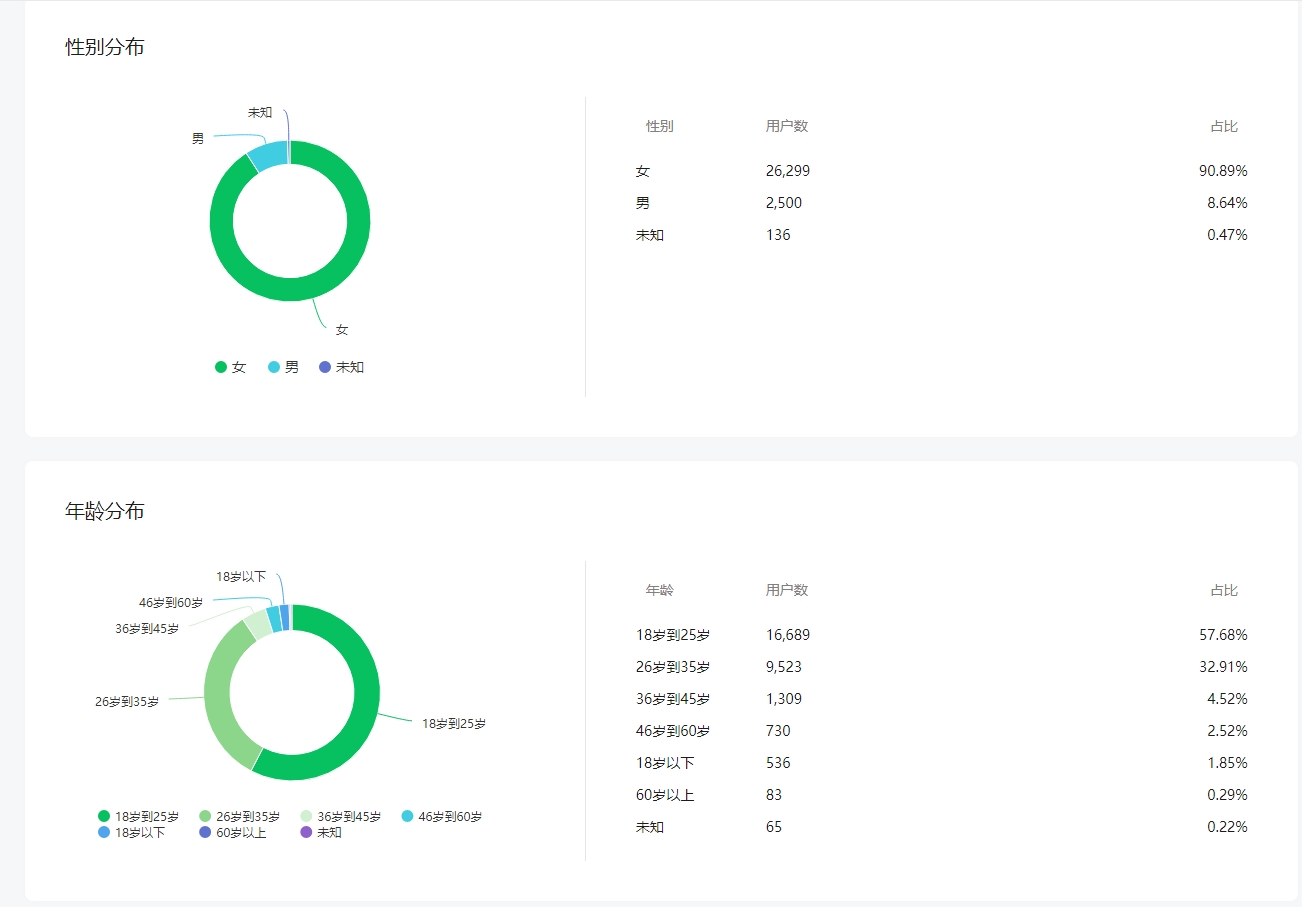This screenshot has width=1302, height=907.
Task: Select the 未知 row label in gender table
Action: click(x=650, y=235)
